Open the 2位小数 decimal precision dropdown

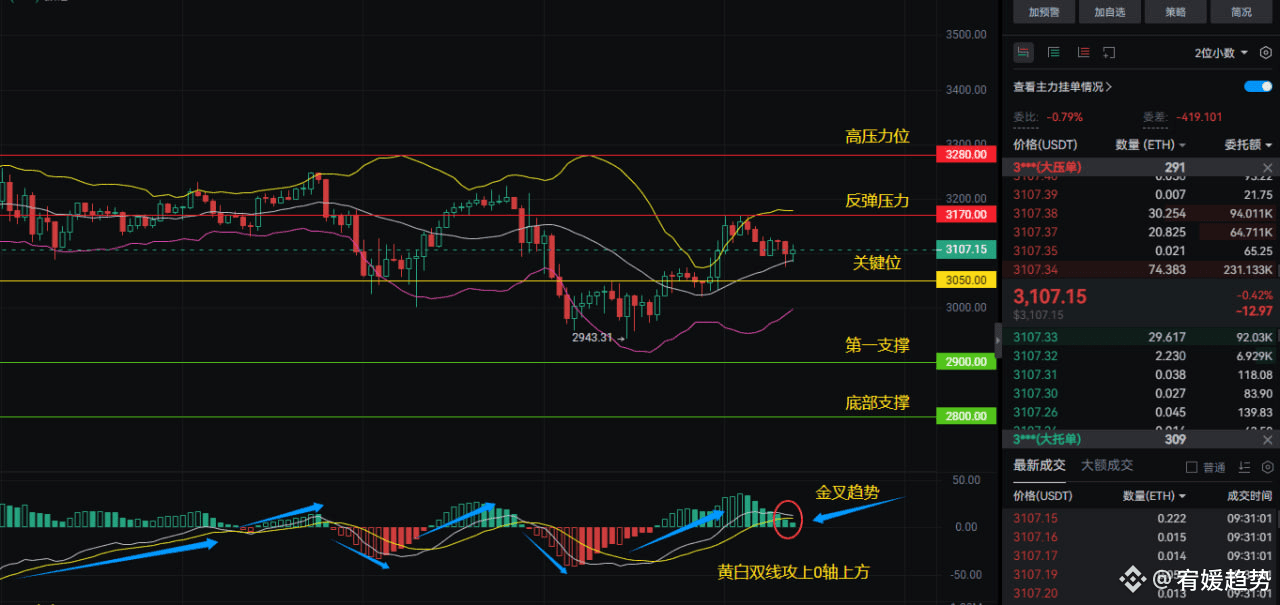(1221, 52)
